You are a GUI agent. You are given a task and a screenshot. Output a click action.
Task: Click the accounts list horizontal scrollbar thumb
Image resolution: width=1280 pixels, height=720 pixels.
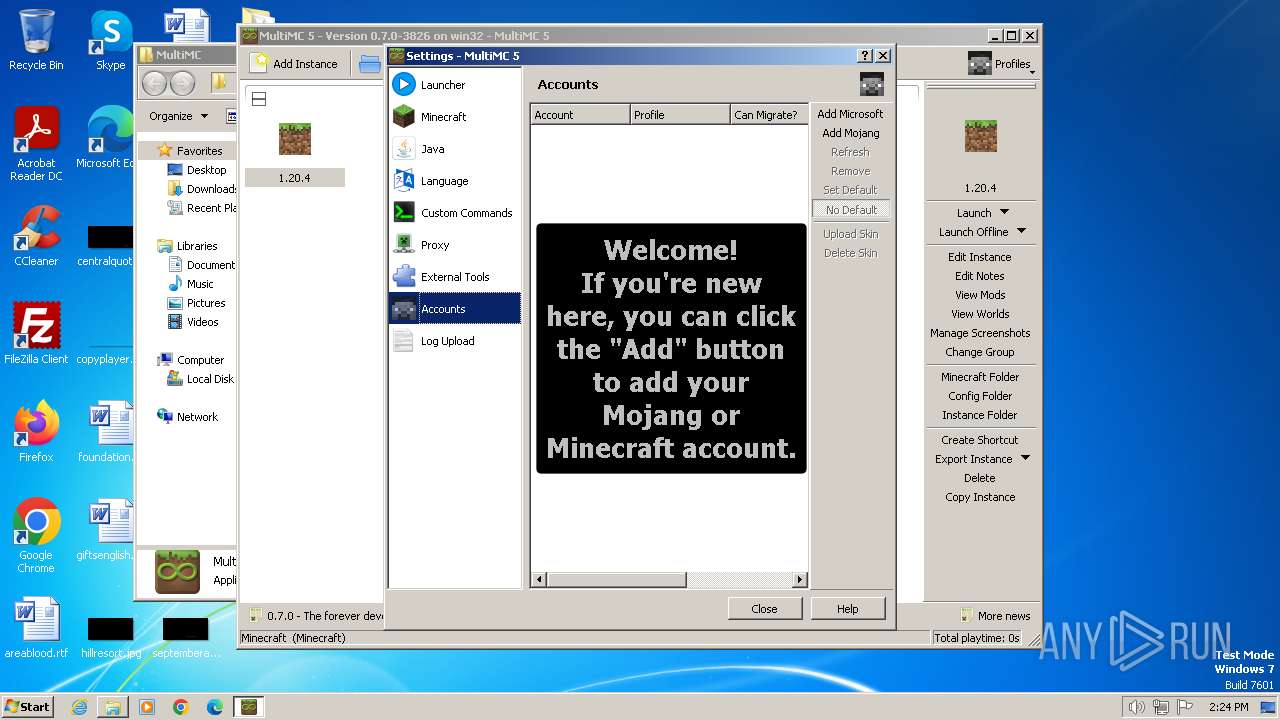click(616, 579)
